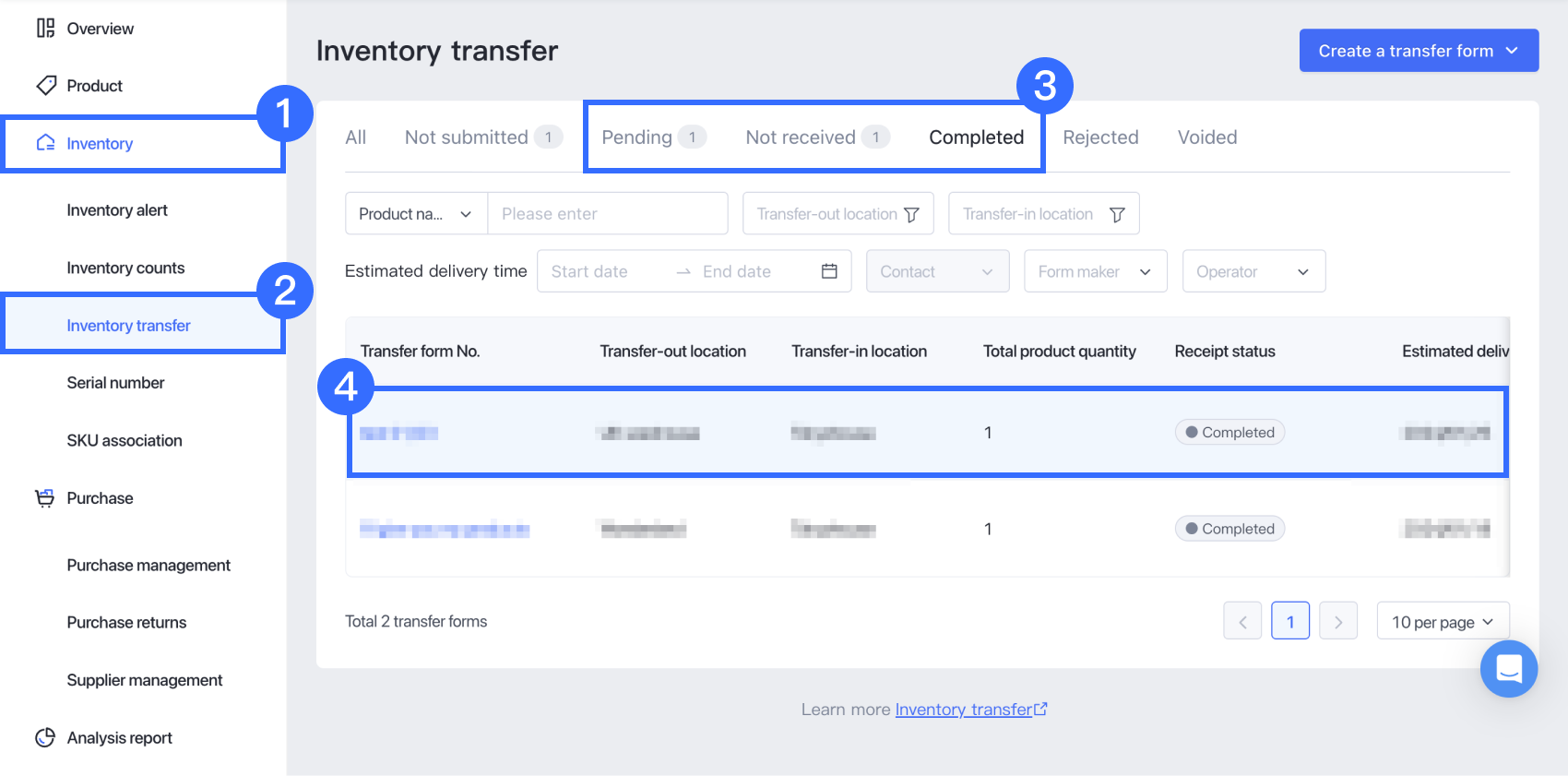
Task: Switch to the Rejected tab
Action: click(1100, 137)
